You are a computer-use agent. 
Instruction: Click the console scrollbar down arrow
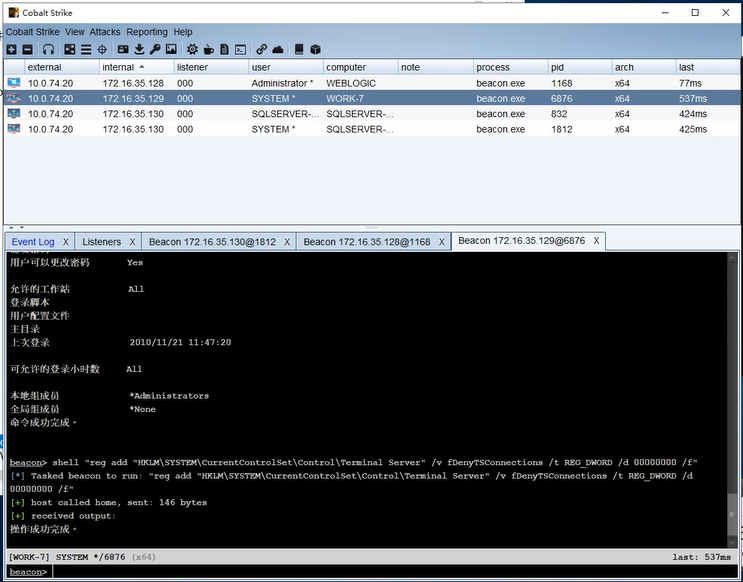click(732, 543)
